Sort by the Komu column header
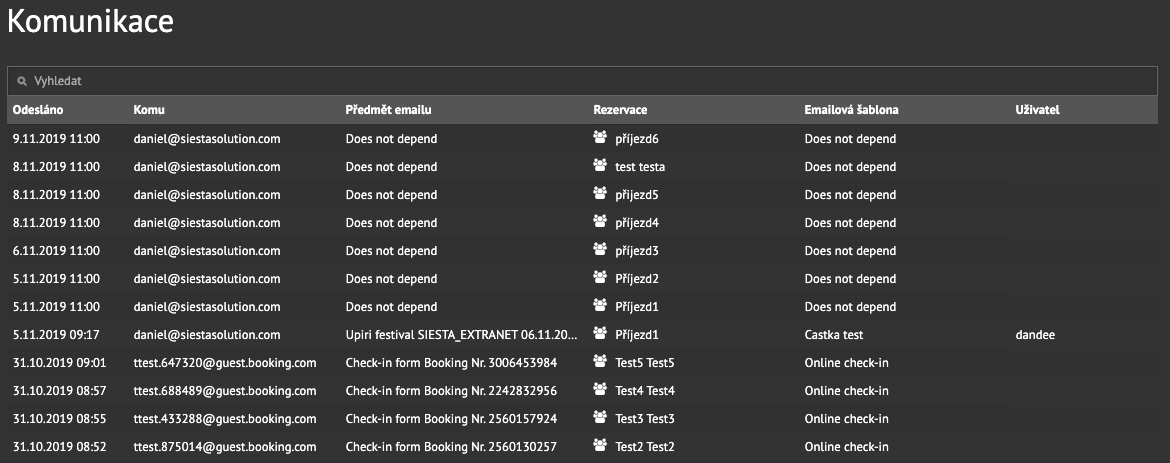This screenshot has width=1170, height=463. 149,110
